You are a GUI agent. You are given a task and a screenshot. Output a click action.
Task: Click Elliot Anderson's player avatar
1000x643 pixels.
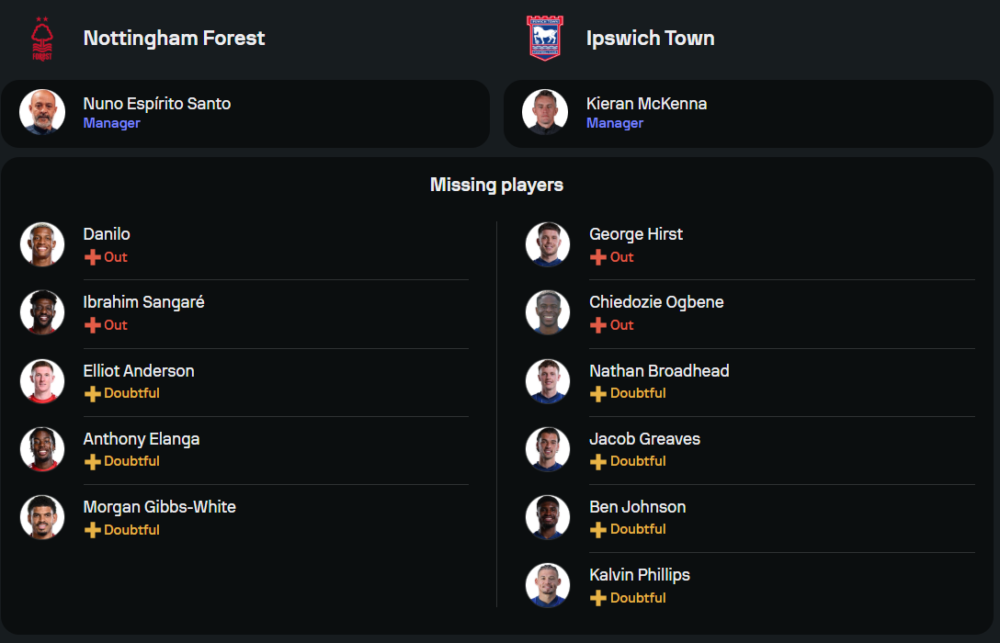click(x=42, y=381)
